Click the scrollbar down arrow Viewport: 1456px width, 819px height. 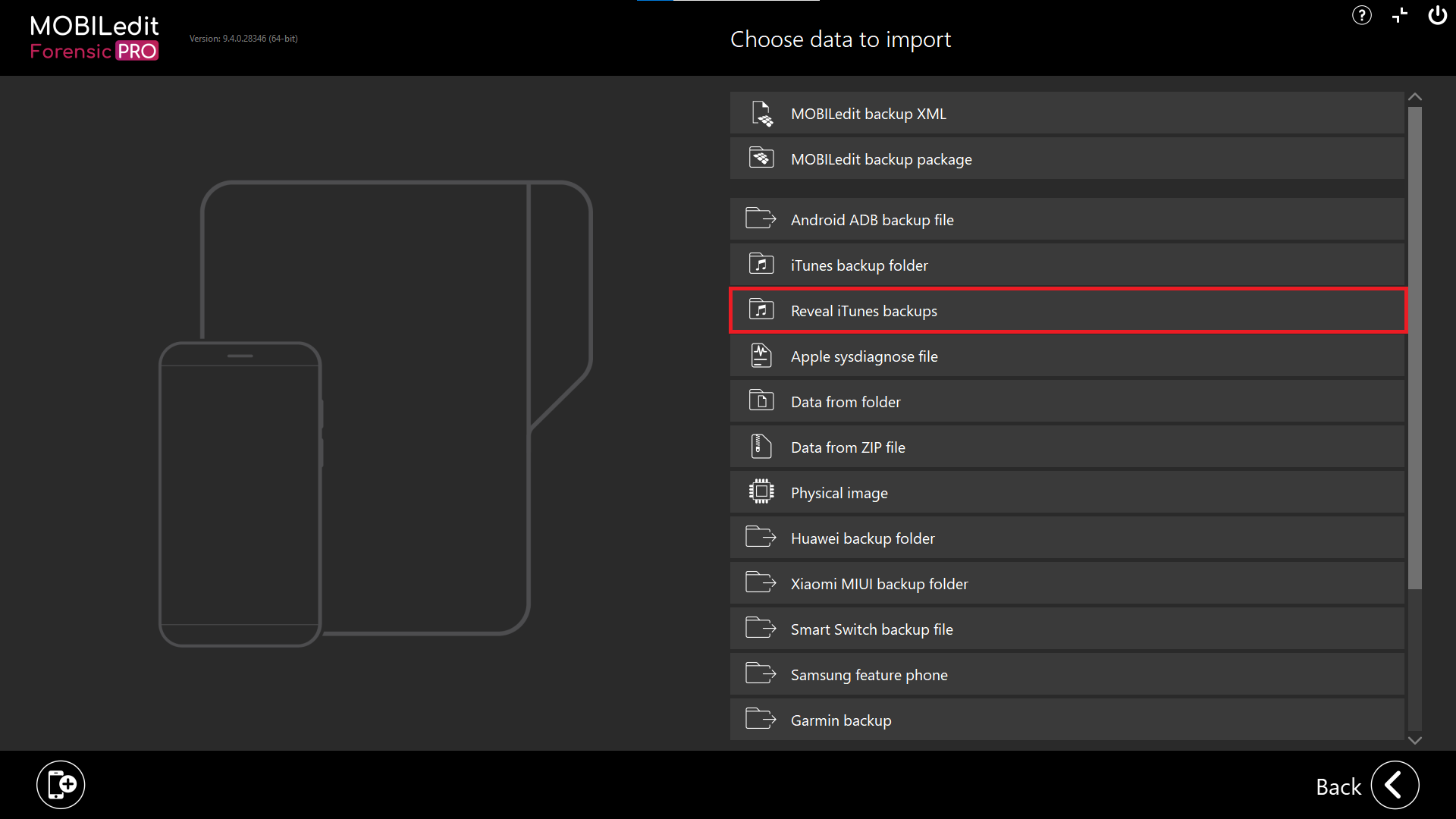[1415, 741]
